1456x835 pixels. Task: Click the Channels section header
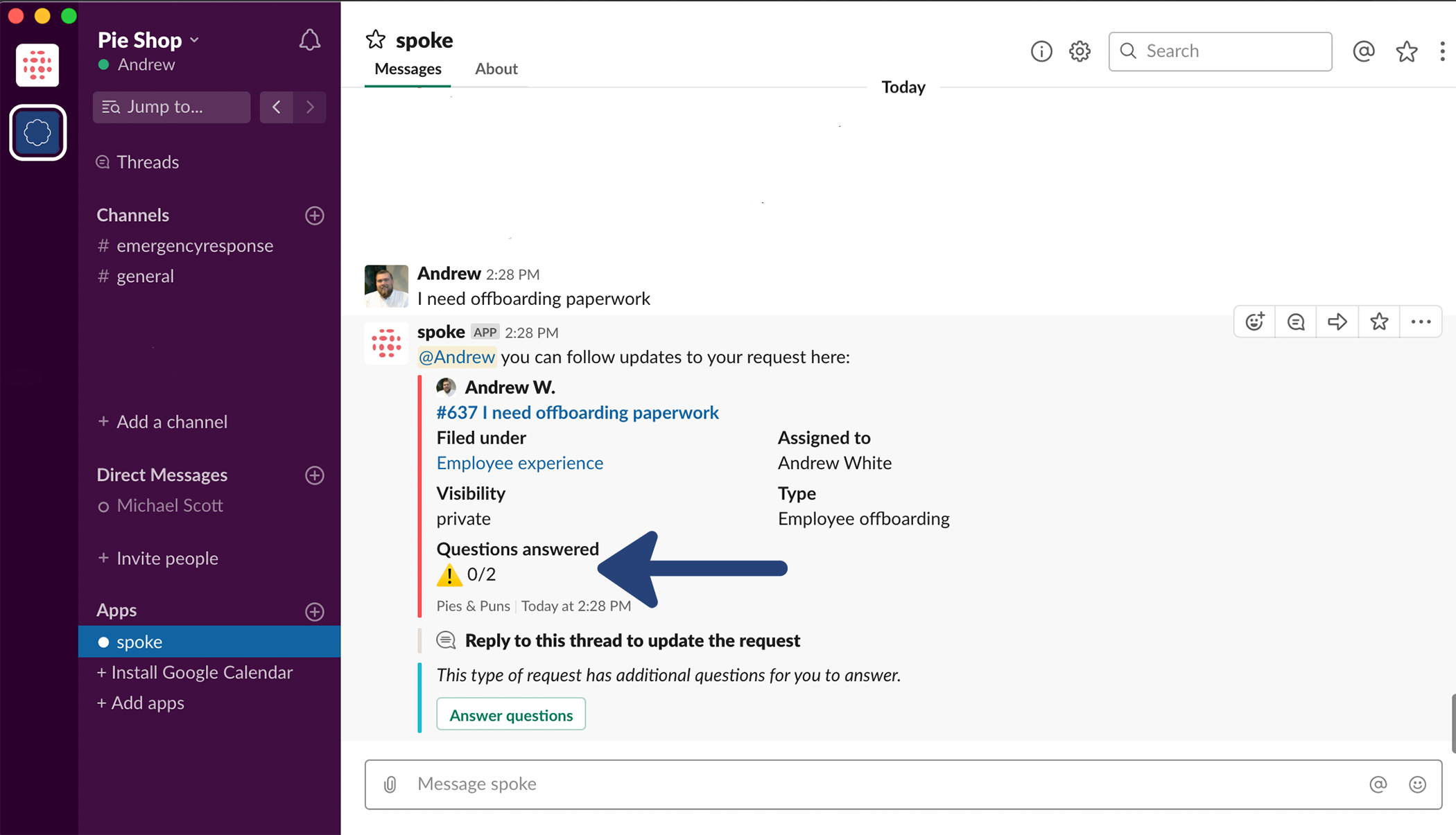[x=132, y=216]
